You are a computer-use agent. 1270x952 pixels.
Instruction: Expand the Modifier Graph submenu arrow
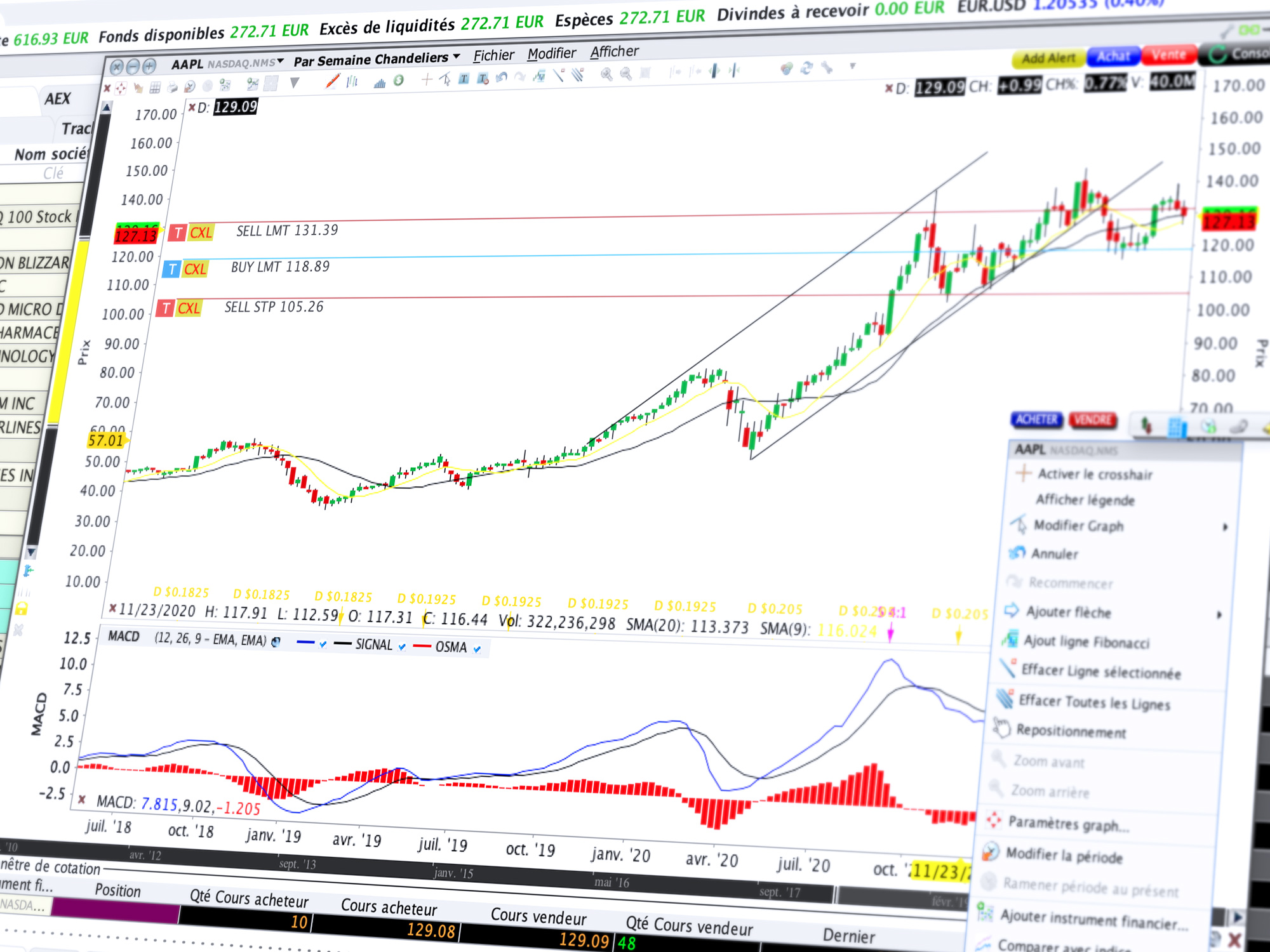point(1226,527)
